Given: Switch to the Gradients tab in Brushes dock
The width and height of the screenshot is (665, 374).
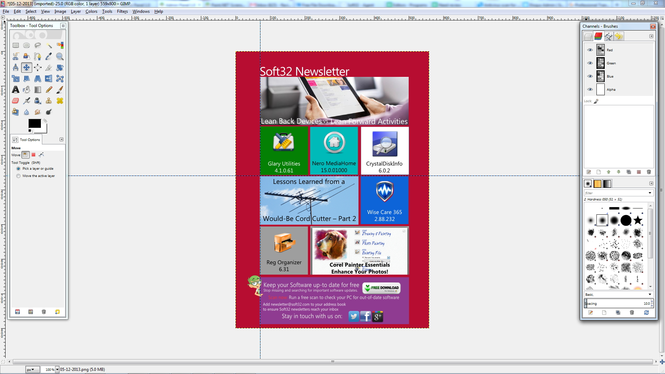Looking at the screenshot, I should pyautogui.click(x=607, y=184).
